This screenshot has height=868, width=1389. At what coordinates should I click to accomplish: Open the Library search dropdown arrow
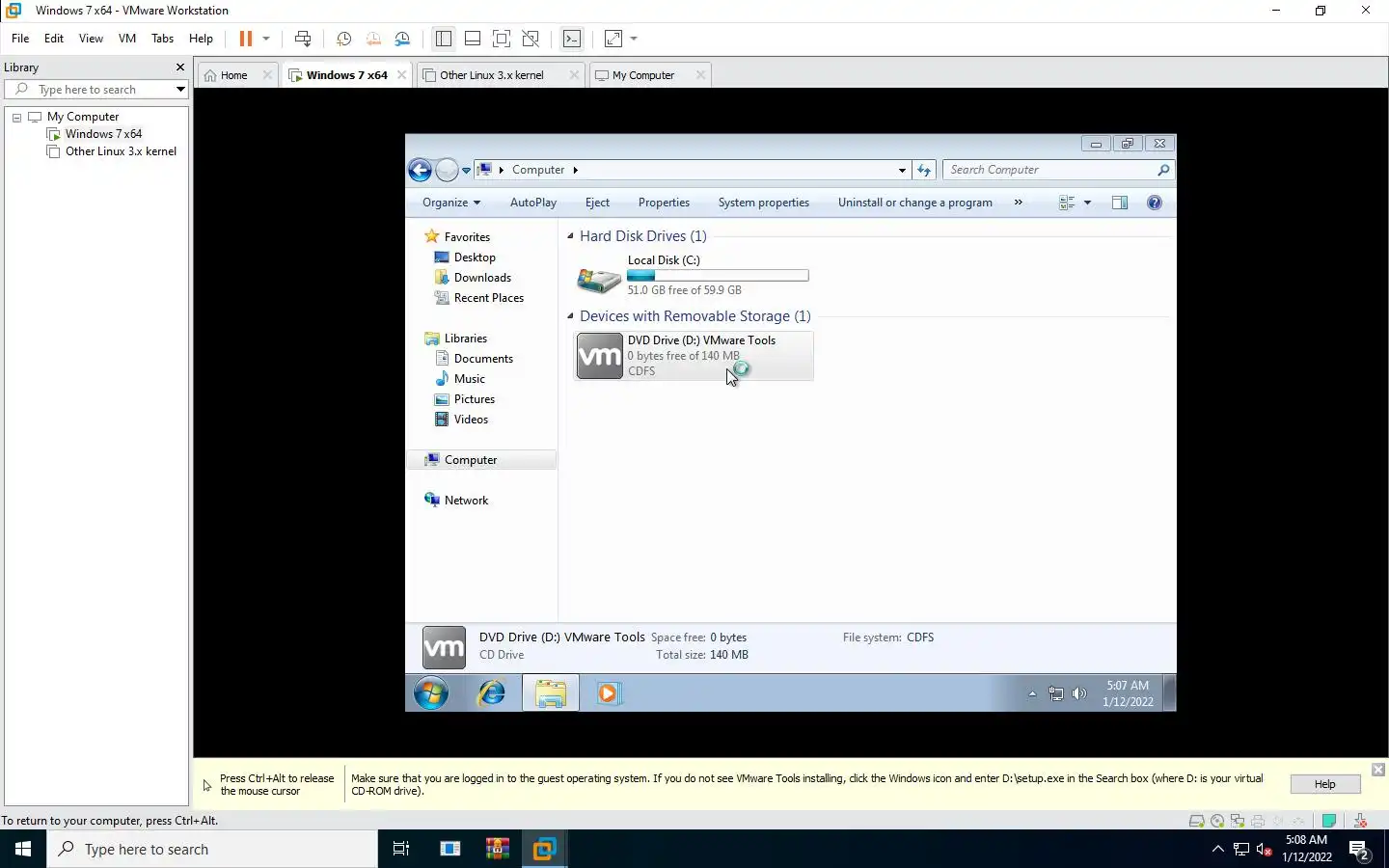tap(180, 90)
